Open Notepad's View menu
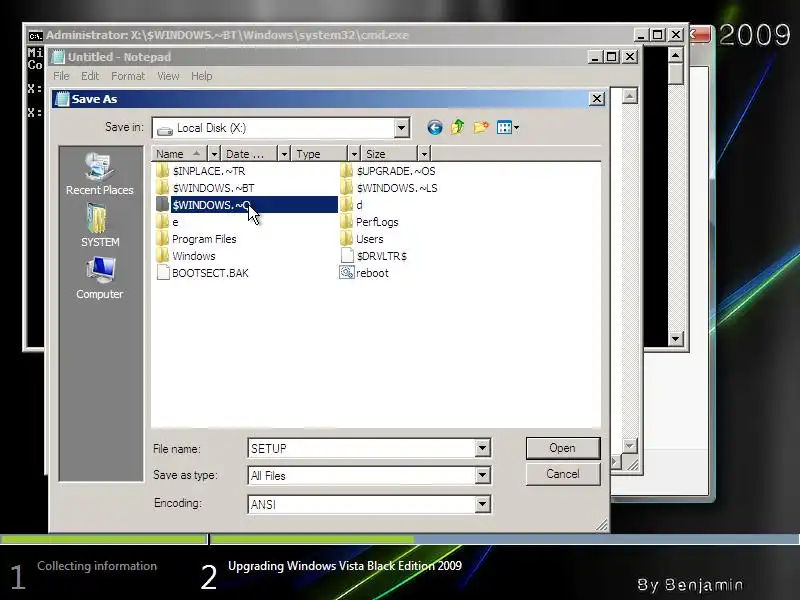This screenshot has height=600, width=800. tap(168, 76)
